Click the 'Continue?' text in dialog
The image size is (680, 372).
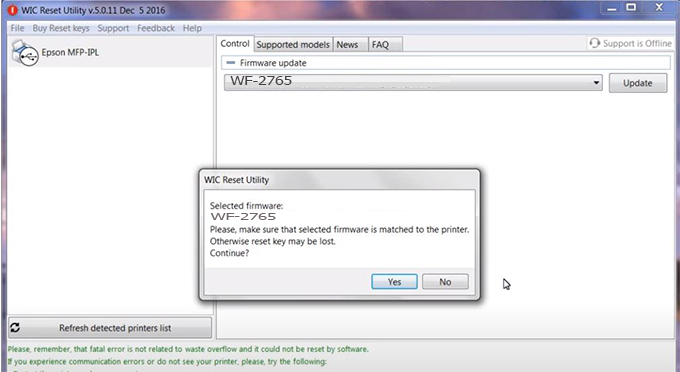pyautogui.click(x=229, y=253)
